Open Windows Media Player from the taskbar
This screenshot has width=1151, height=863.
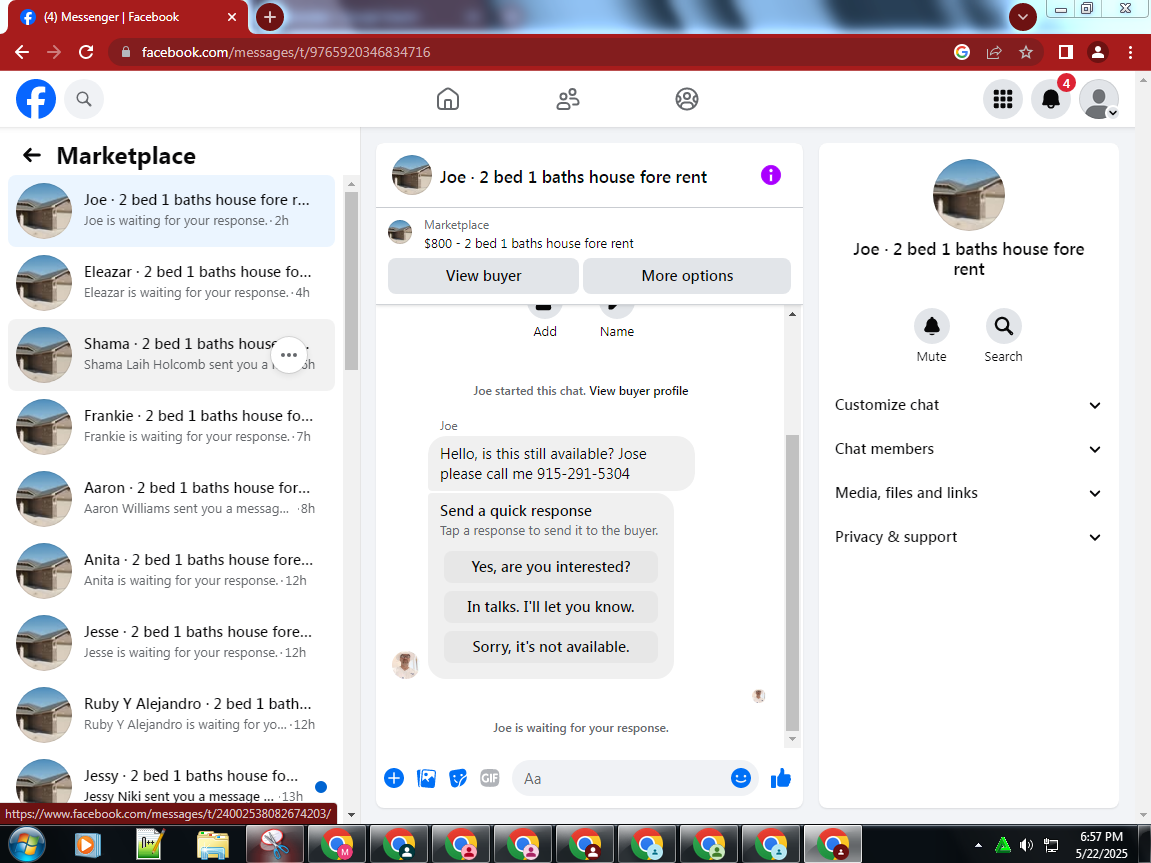point(87,845)
